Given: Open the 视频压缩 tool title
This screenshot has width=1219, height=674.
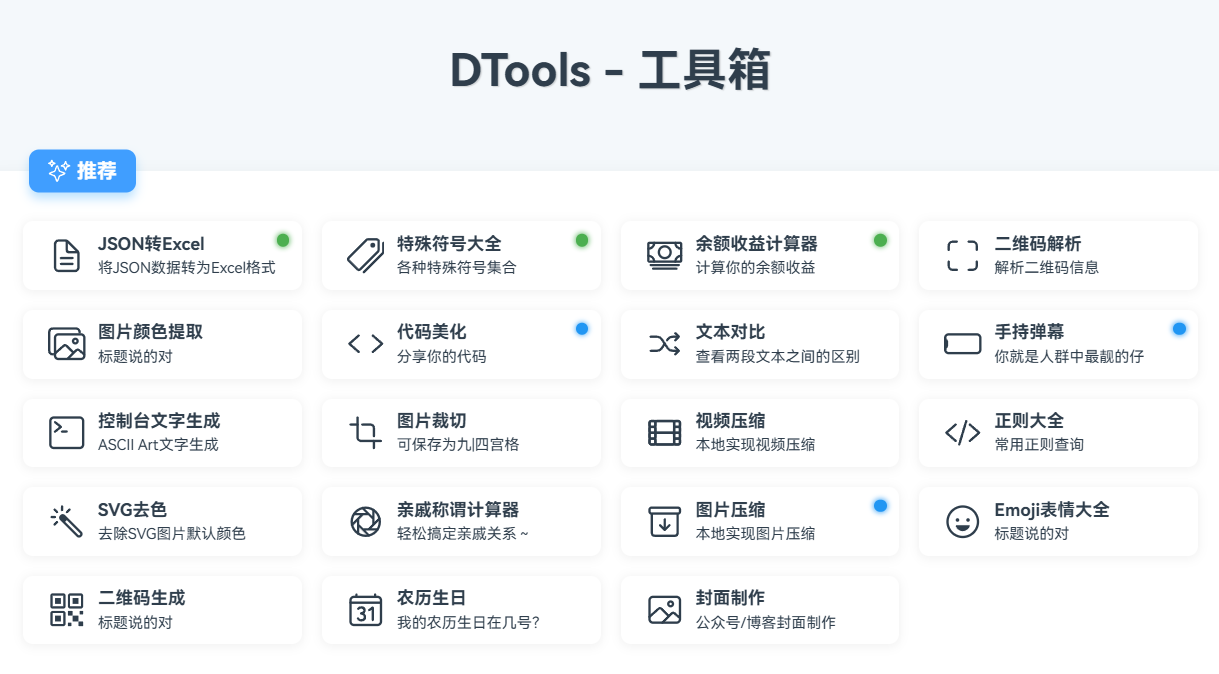Looking at the screenshot, I should [x=731, y=421].
